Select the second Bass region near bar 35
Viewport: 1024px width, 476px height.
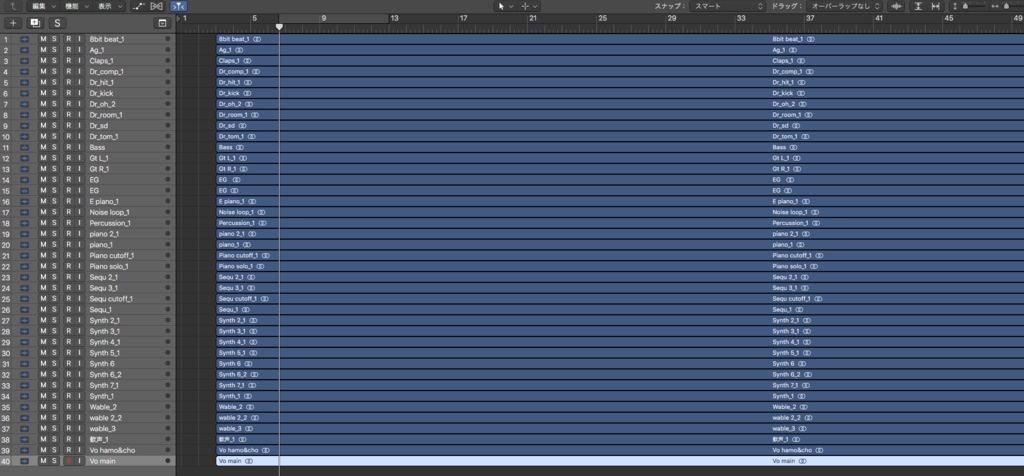click(x=897, y=147)
